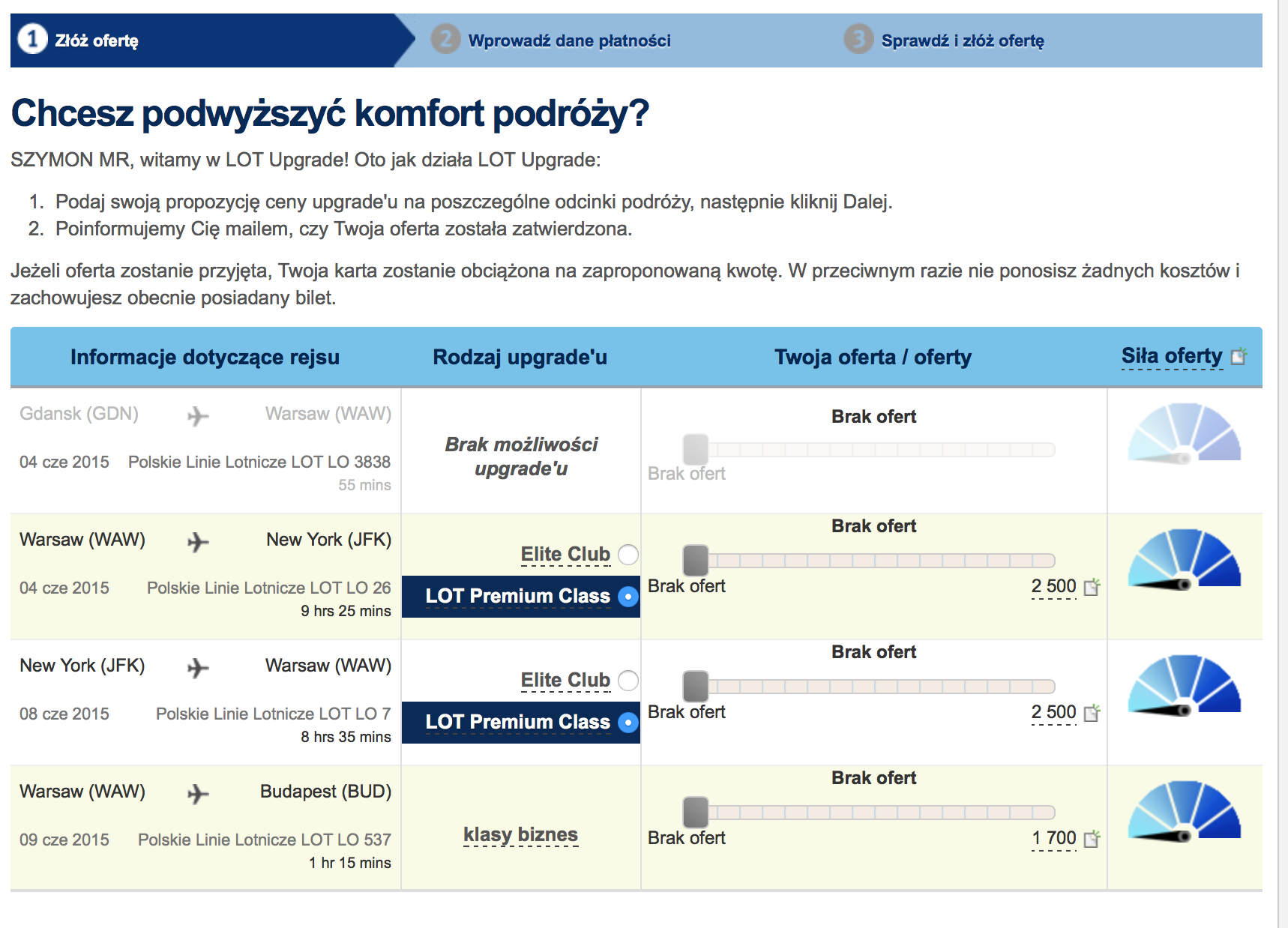Click offer strength gauge for Gdansk–Warsaw row
Viewport: 1288px width, 928px height.
(x=1185, y=434)
